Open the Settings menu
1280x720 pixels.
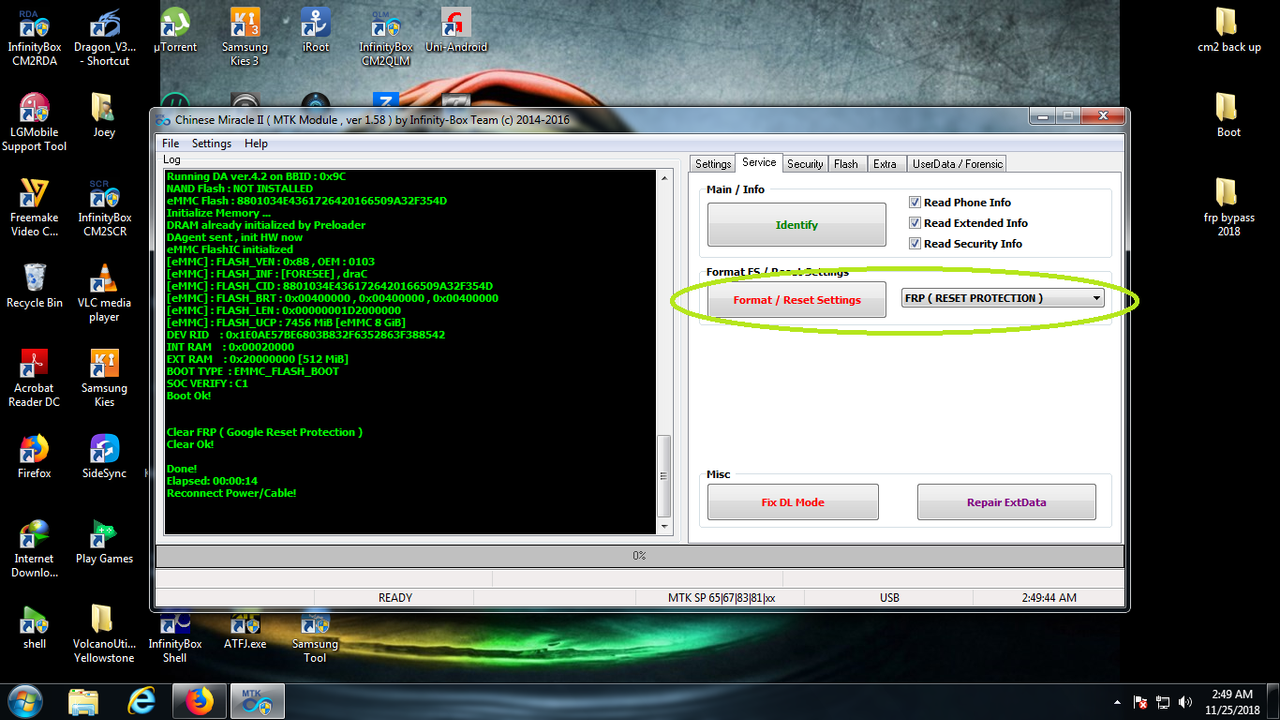coord(212,143)
